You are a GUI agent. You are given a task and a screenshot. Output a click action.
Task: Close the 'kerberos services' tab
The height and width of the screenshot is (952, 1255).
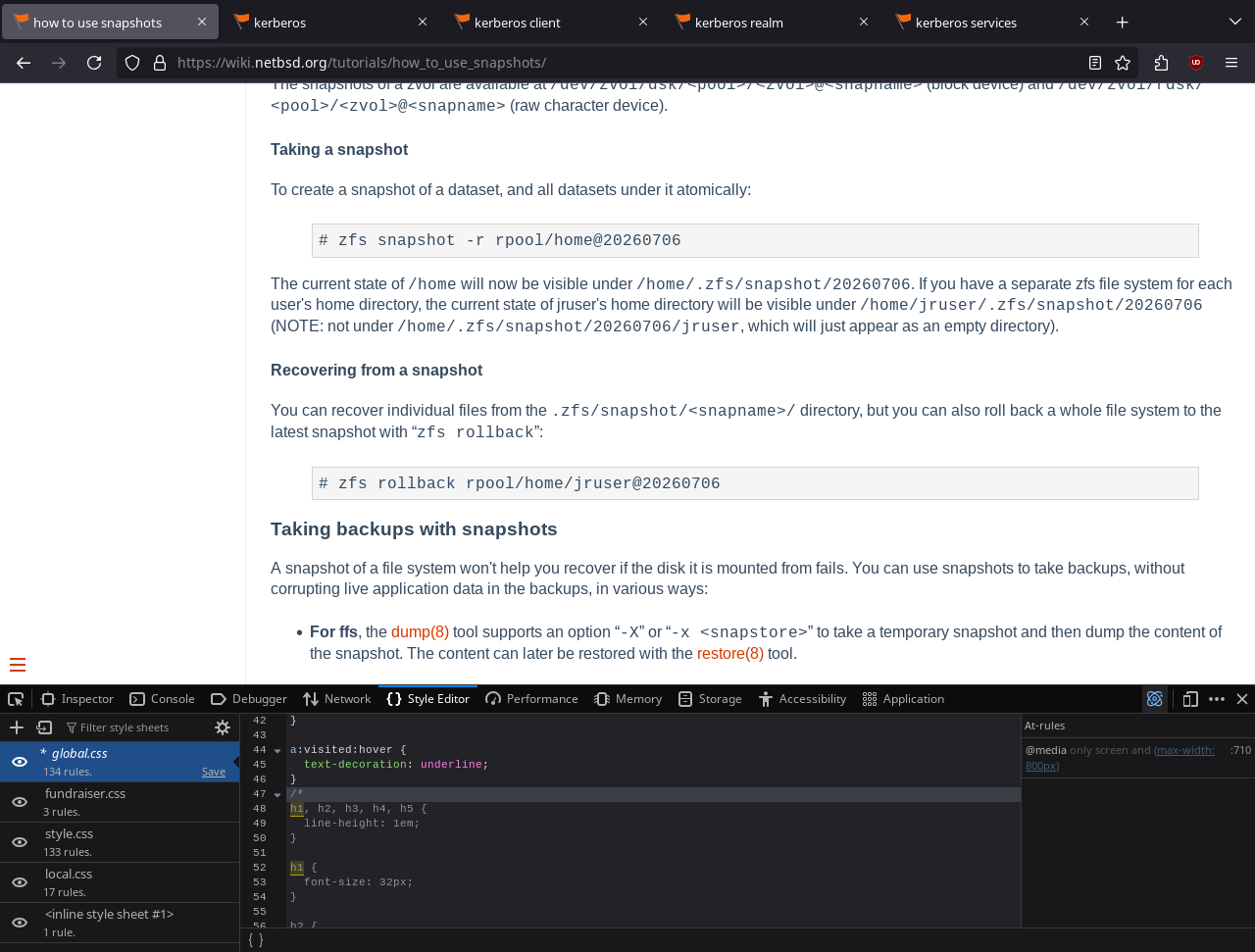(x=1084, y=22)
